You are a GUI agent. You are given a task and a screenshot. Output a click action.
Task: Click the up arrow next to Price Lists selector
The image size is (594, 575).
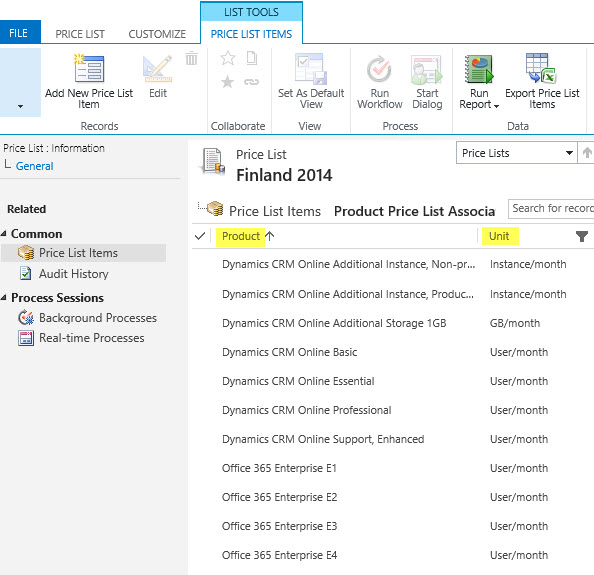(587, 153)
